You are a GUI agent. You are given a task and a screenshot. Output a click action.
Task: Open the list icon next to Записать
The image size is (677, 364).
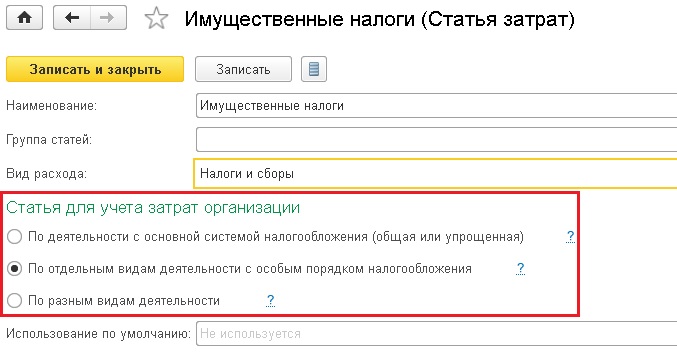coord(314,69)
